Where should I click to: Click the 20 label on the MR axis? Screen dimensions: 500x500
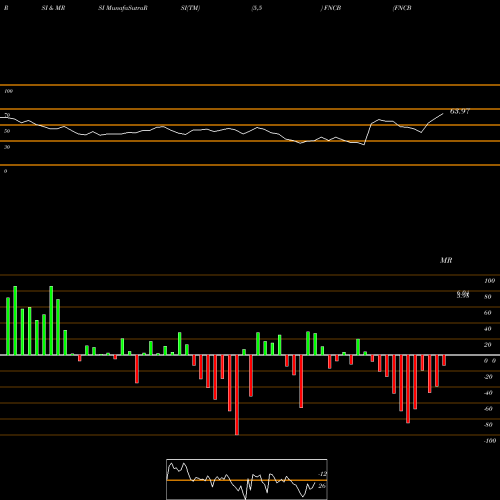[487, 345]
